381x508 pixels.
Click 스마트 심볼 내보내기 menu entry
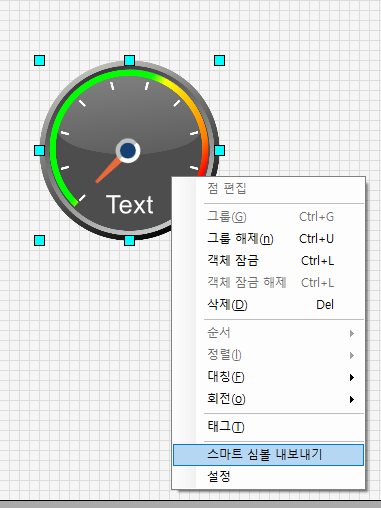268,455
